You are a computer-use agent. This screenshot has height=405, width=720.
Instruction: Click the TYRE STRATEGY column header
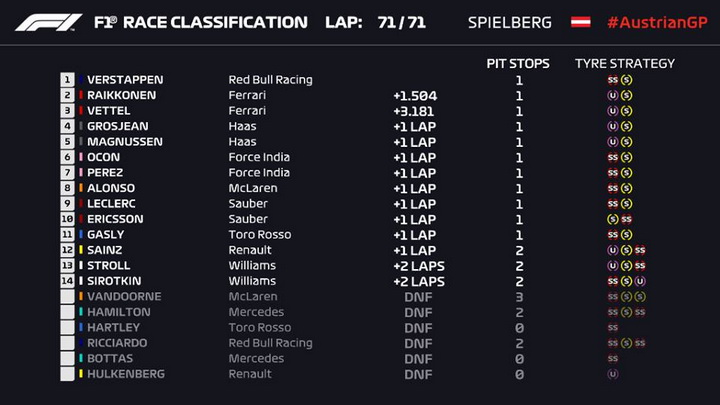click(625, 63)
